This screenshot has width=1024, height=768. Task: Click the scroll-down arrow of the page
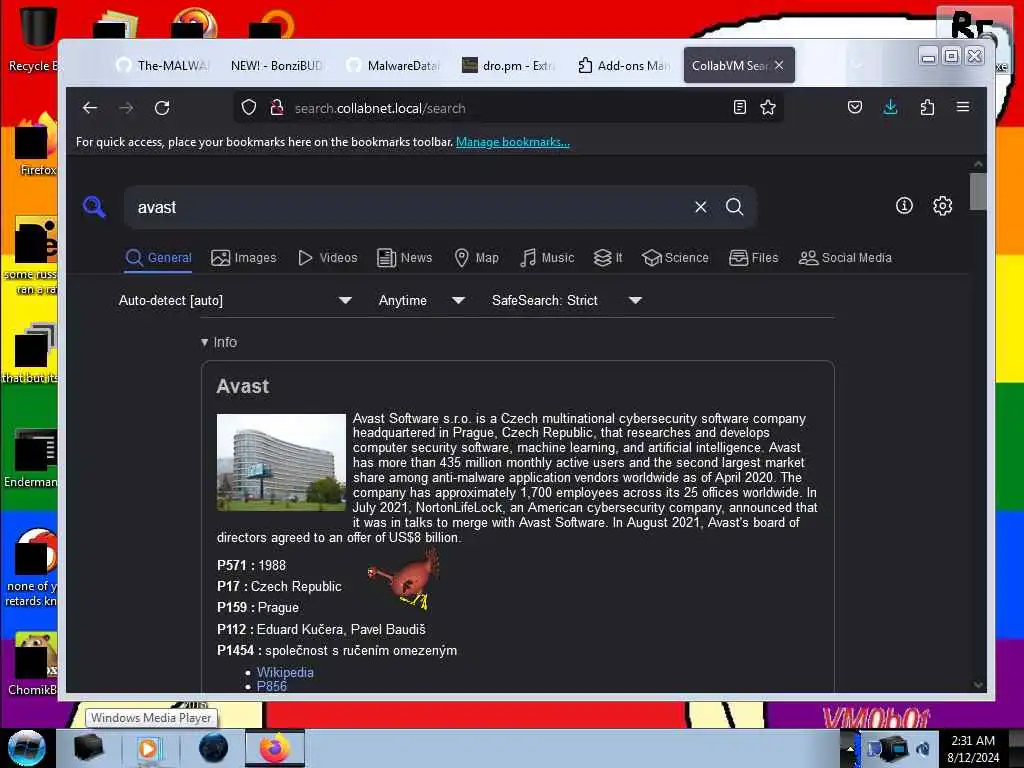point(978,684)
